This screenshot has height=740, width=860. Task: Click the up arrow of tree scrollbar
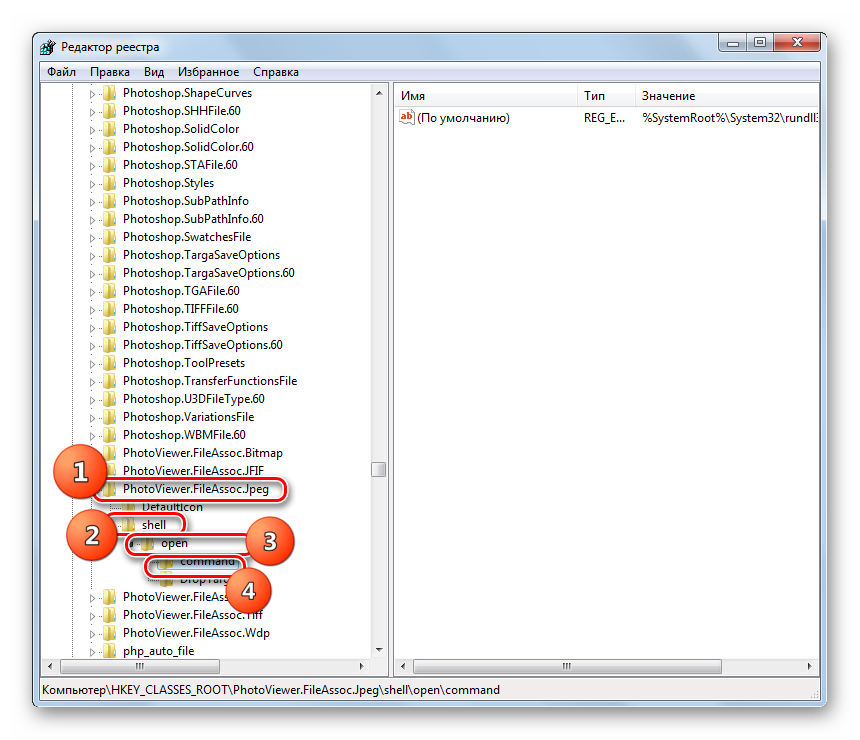pyautogui.click(x=379, y=93)
